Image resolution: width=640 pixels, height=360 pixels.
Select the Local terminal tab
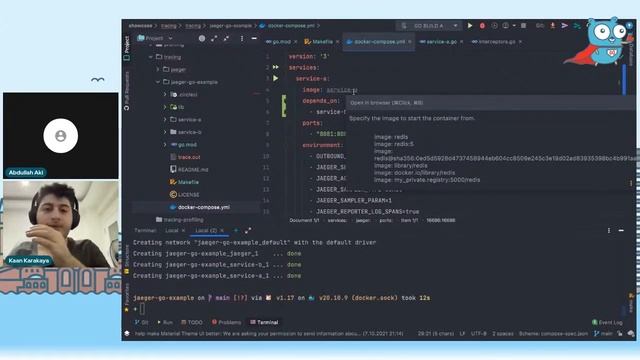172,231
